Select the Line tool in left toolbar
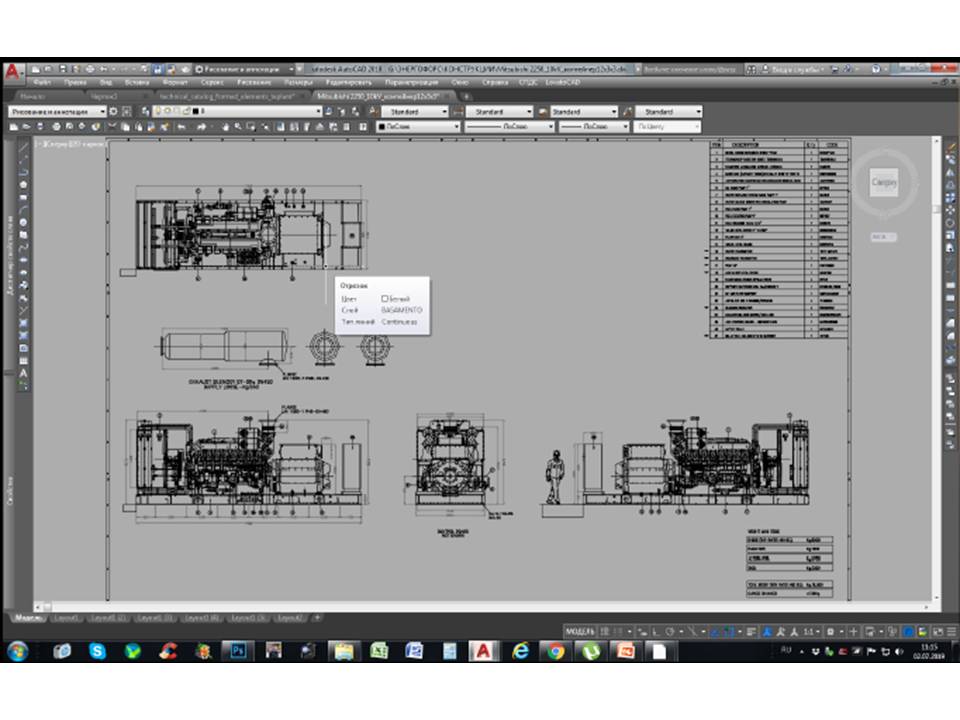Image resolution: width=960 pixels, height=720 pixels. (24, 146)
